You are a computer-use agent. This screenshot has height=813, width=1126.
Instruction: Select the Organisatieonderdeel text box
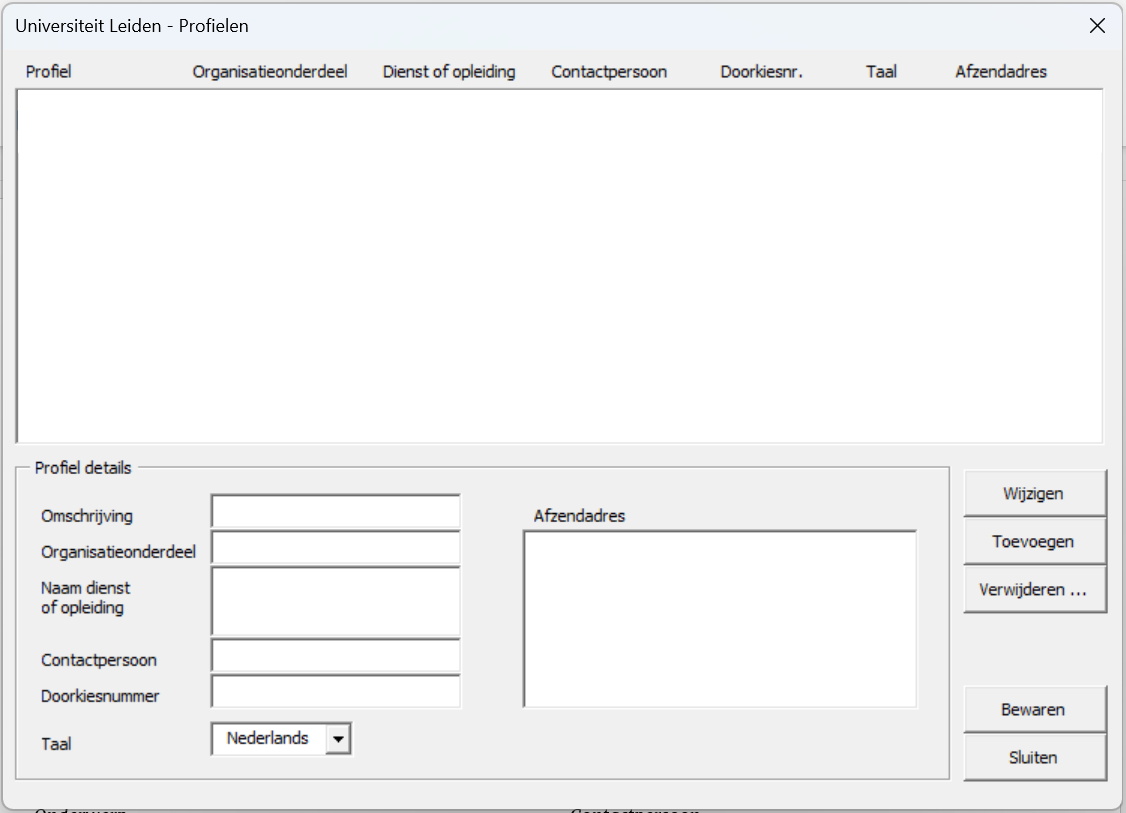tap(335, 547)
